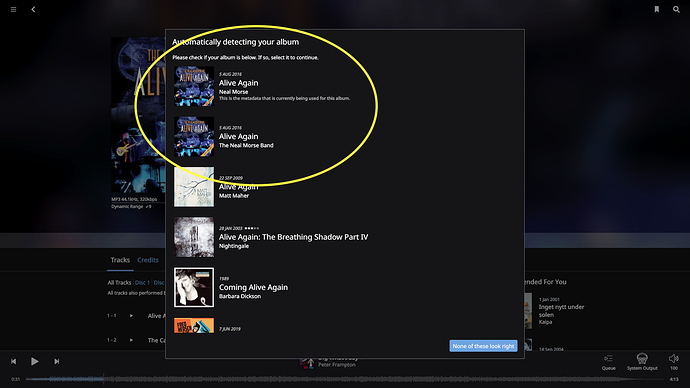Viewport: 690px width, 388px height.
Task: Open Inget nytt under solen recommendation
Action: pos(561,311)
